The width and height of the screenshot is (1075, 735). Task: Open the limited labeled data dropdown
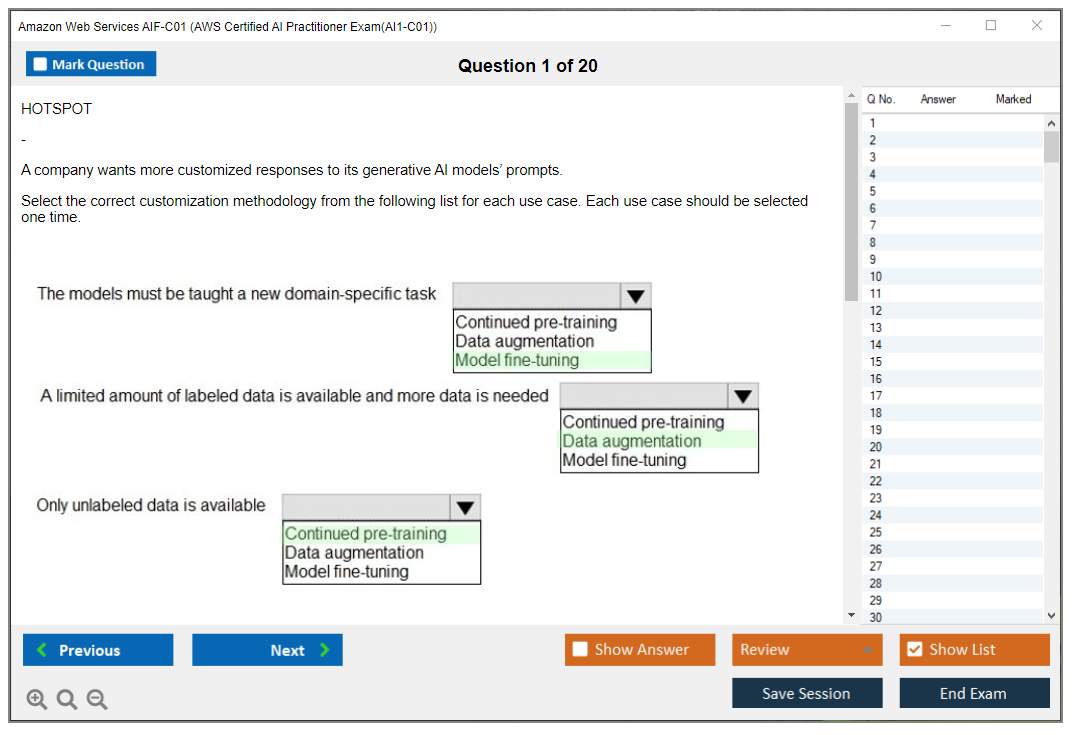(743, 395)
